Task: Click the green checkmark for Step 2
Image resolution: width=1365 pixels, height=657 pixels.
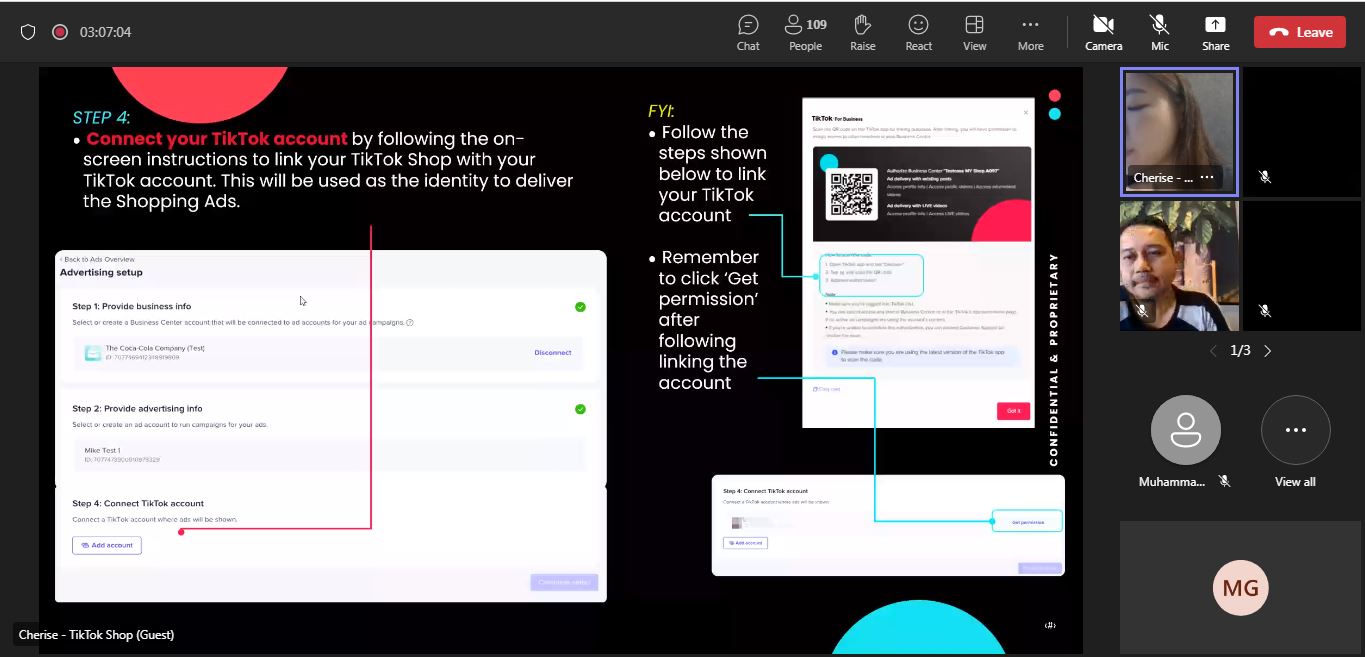Action: click(x=580, y=409)
